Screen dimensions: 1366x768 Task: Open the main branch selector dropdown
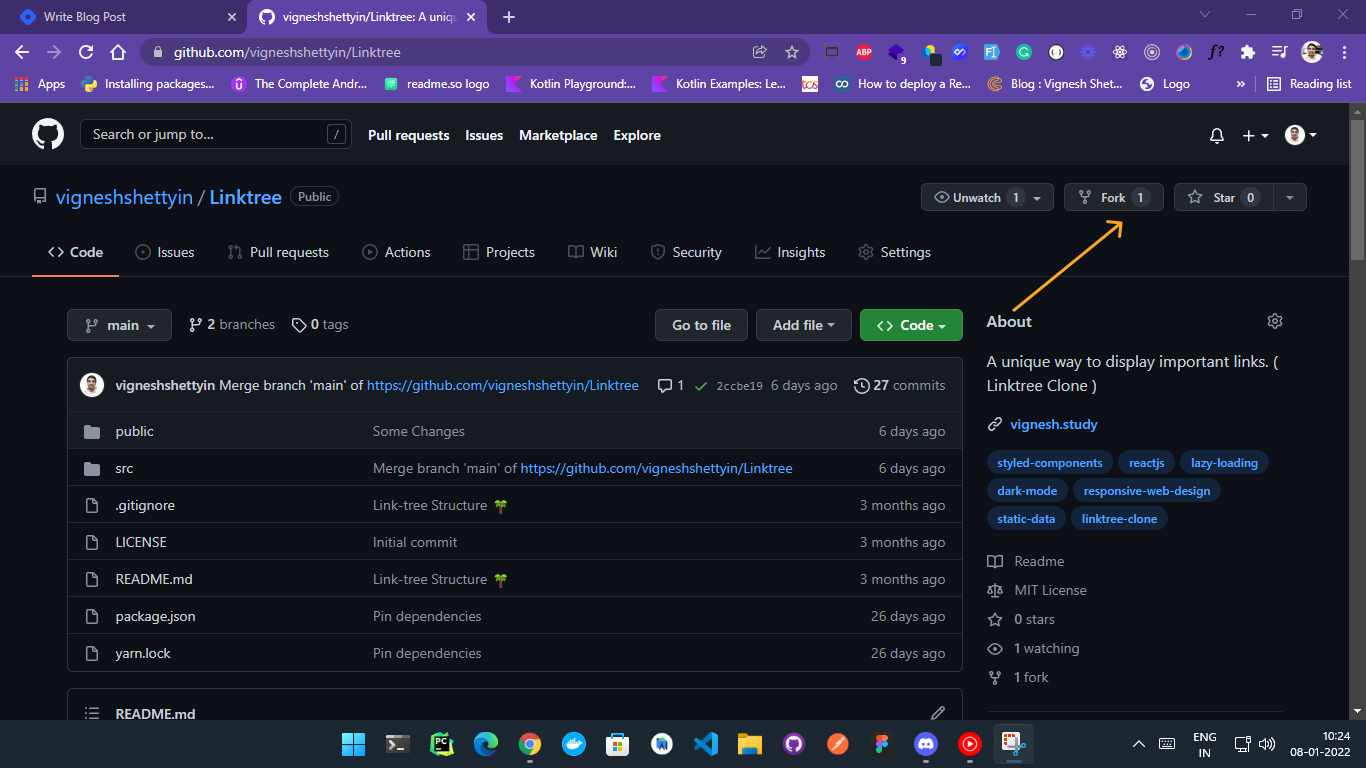pyautogui.click(x=119, y=325)
